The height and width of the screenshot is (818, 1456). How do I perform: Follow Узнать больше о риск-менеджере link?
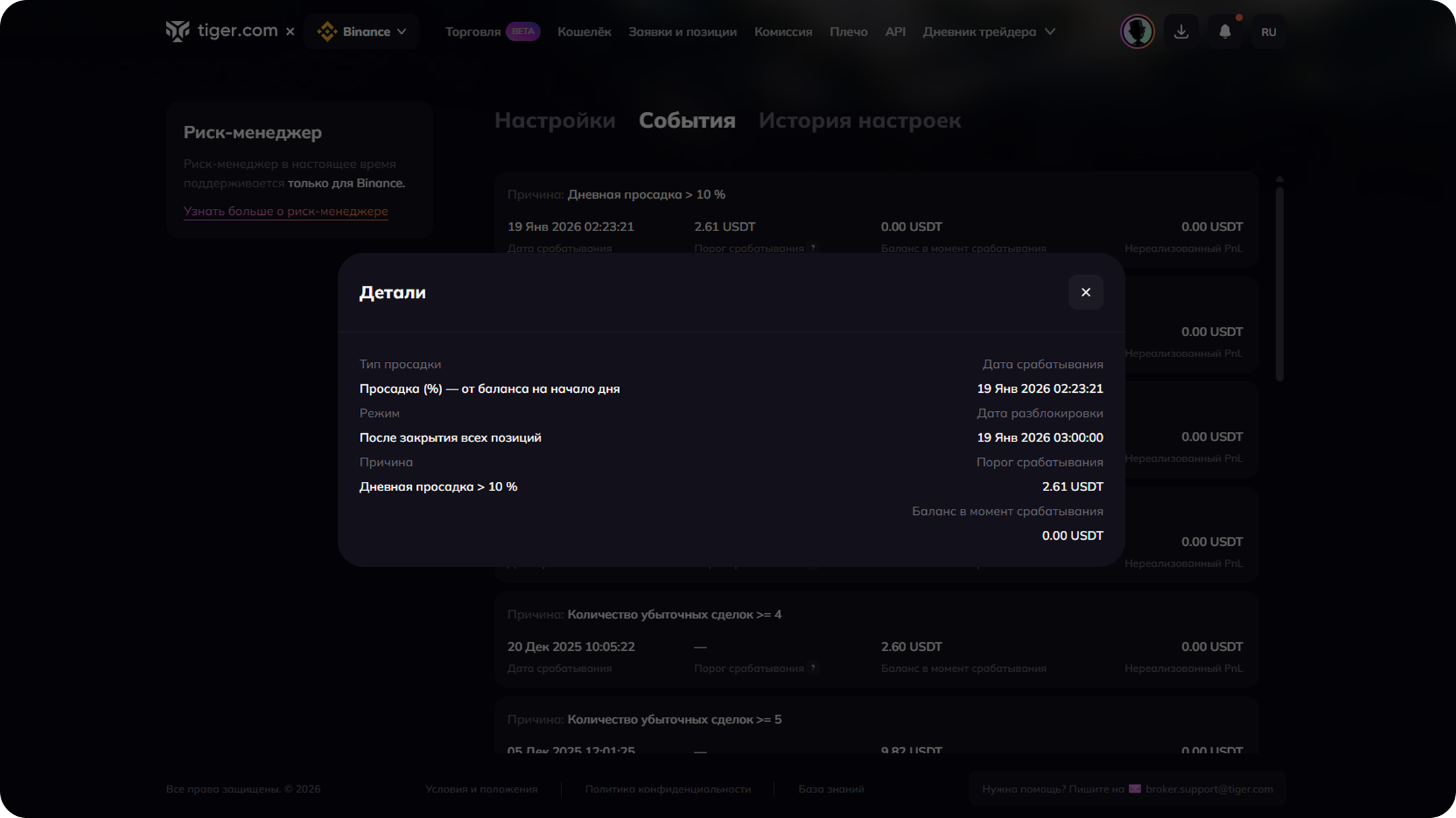click(285, 211)
